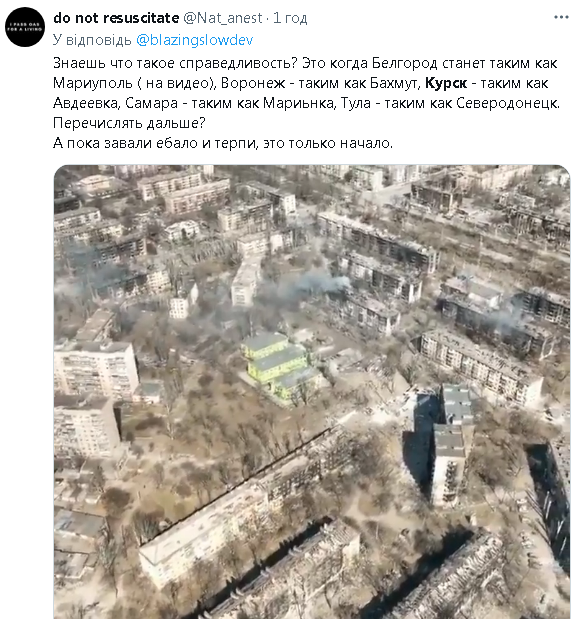Select the line "Перечислять дальше?"
Image resolution: width=577 pixels, height=619 pixels.
point(129,123)
